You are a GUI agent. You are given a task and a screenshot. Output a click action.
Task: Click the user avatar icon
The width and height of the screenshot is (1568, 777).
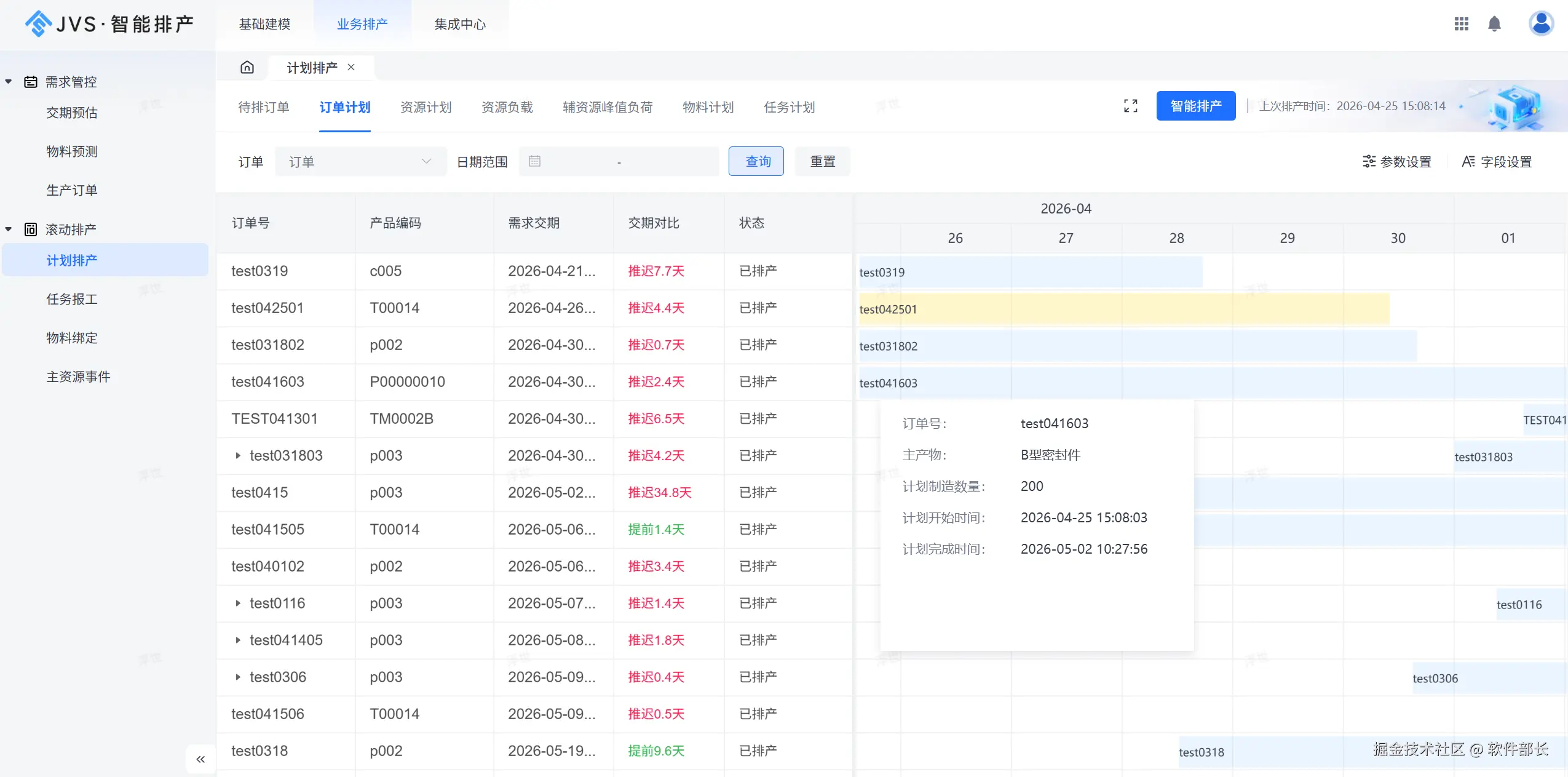coord(1540,24)
